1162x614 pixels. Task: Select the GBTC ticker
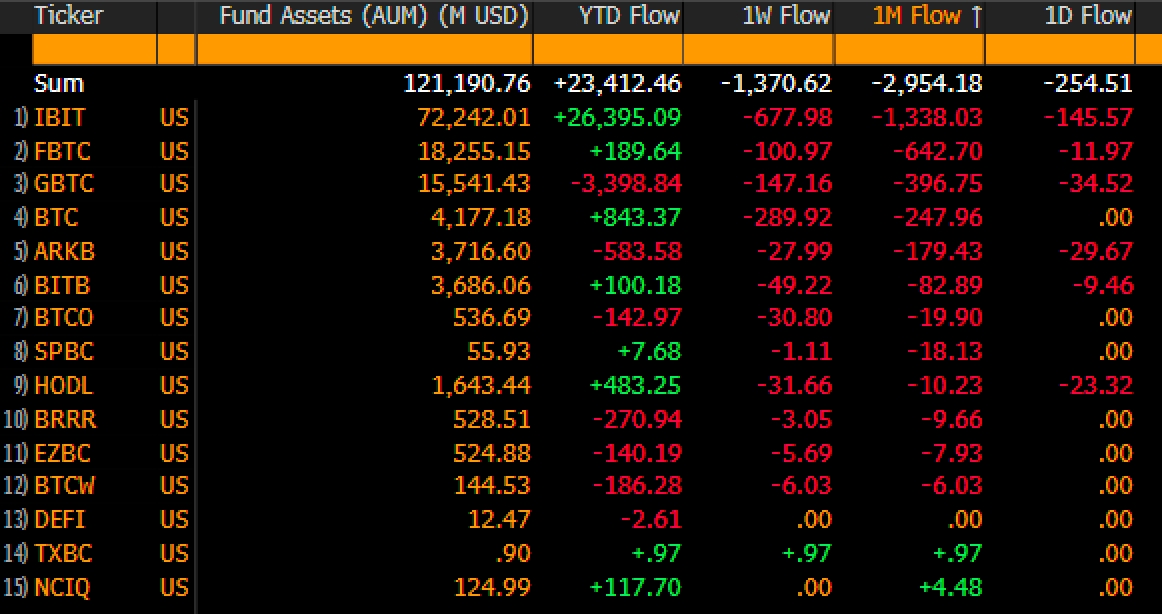pos(63,185)
